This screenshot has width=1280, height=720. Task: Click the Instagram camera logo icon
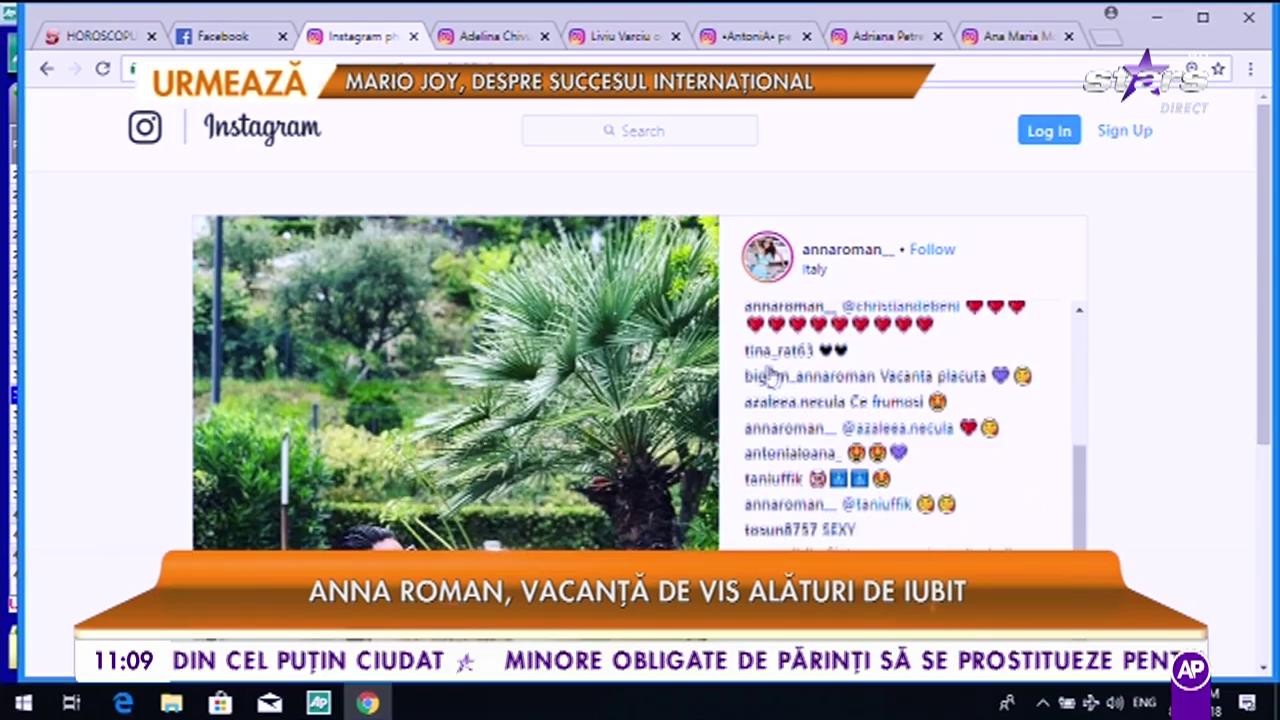(144, 127)
